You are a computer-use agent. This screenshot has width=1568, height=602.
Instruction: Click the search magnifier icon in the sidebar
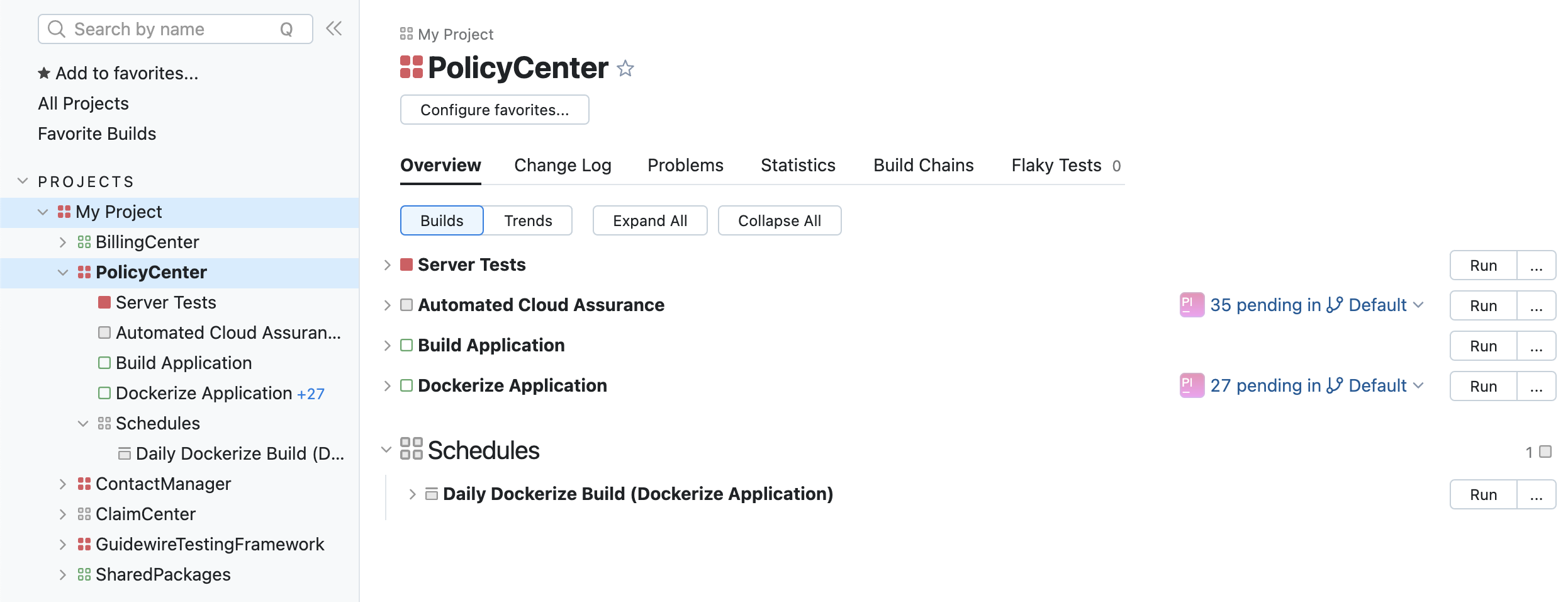coord(57,29)
